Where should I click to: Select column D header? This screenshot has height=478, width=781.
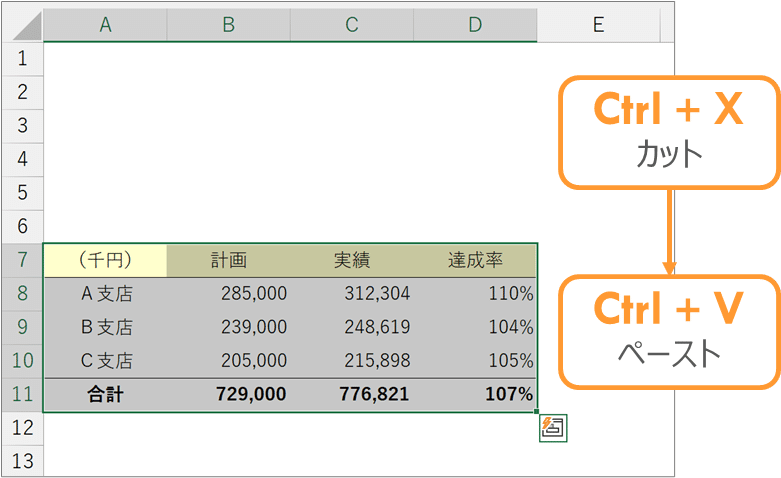pyautogui.click(x=475, y=25)
